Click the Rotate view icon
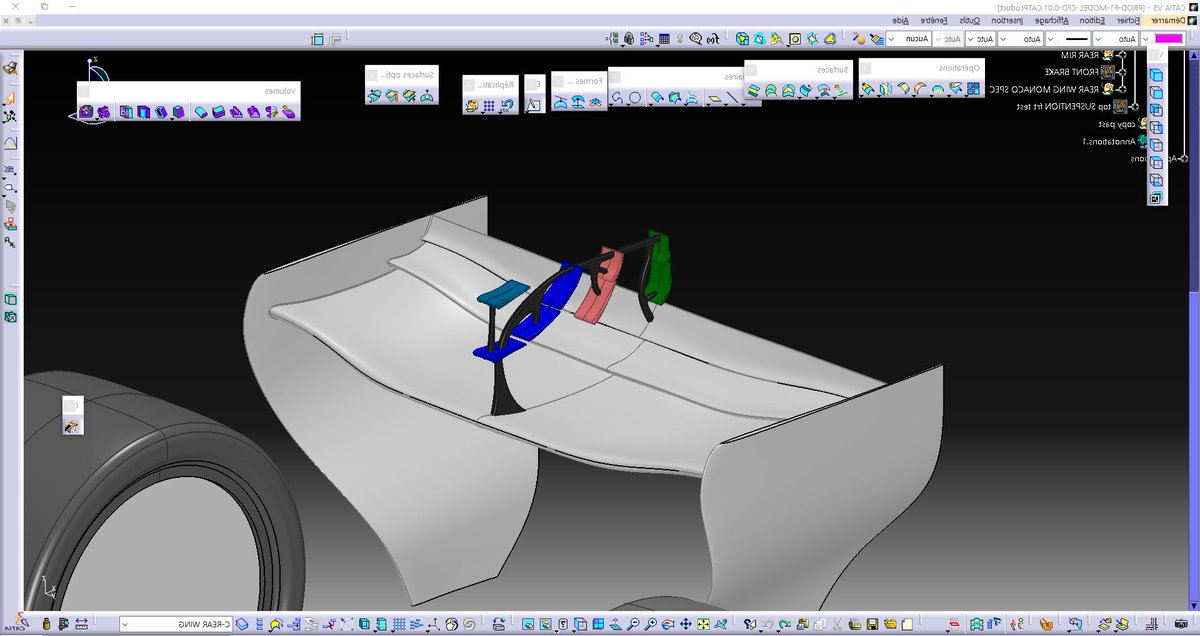This screenshot has height=636, width=1200. [667, 623]
